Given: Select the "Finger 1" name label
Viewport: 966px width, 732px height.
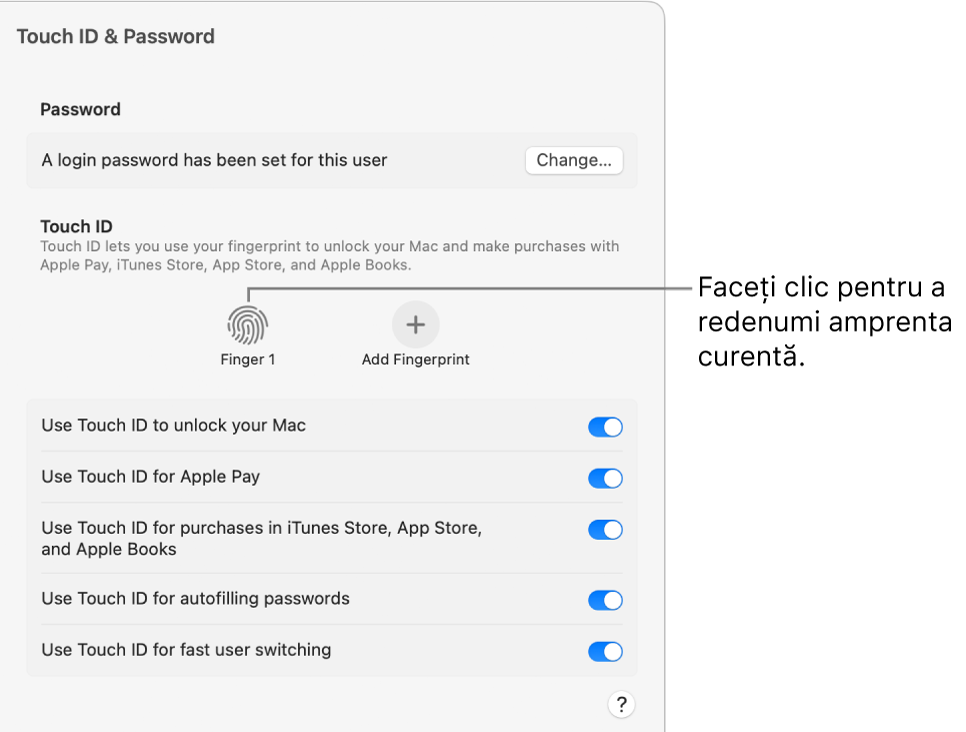Looking at the screenshot, I should coord(248,360).
